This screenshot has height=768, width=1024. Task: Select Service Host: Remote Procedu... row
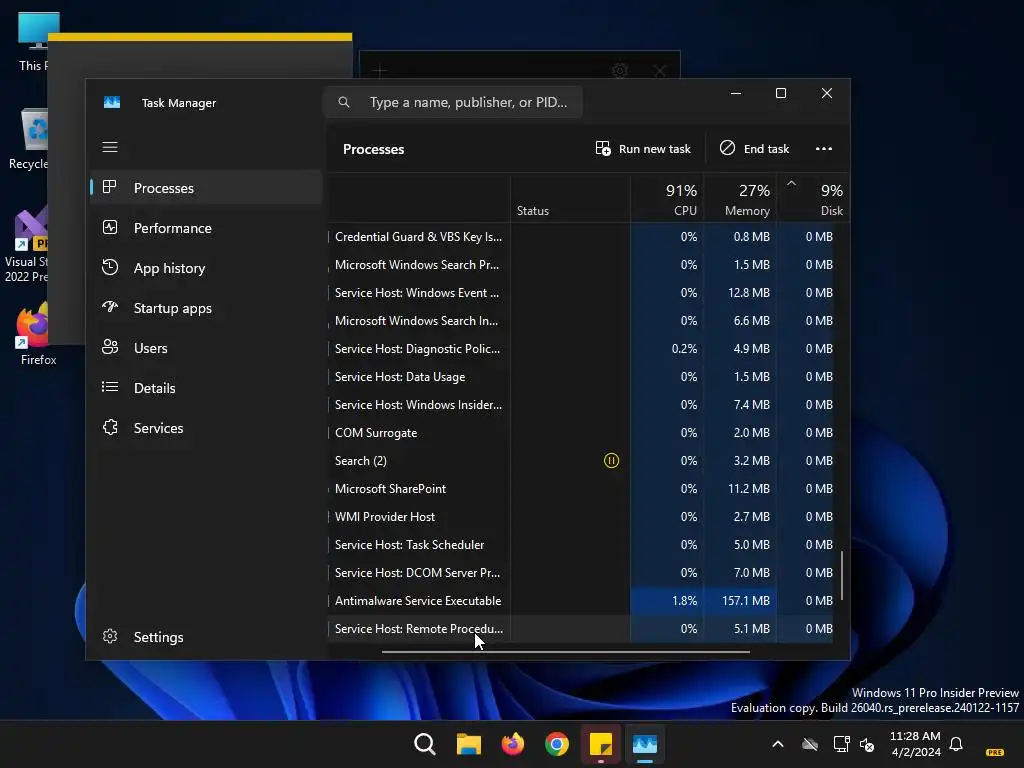click(580, 628)
